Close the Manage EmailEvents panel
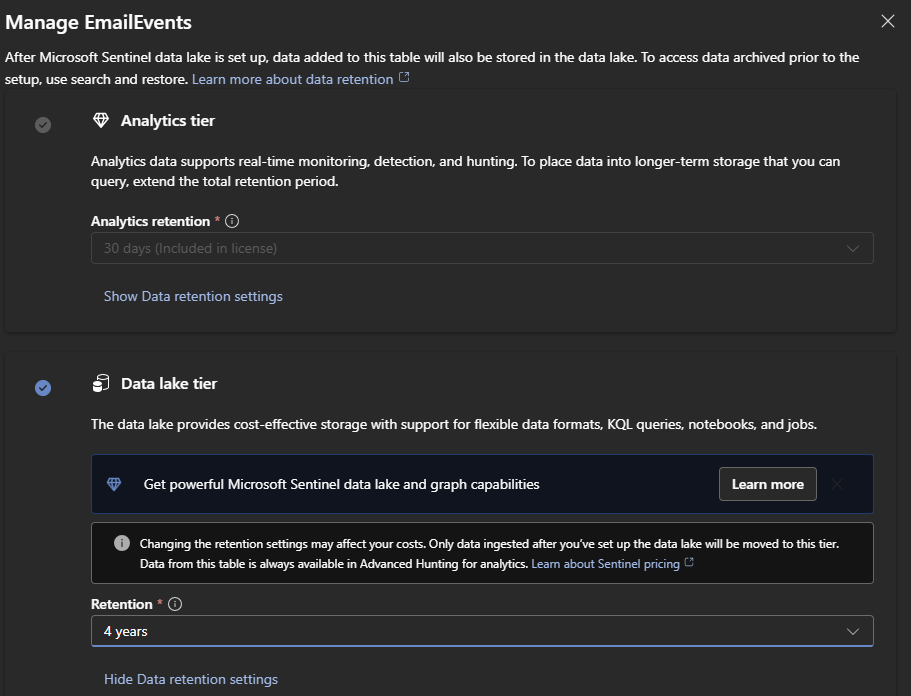The height and width of the screenshot is (696, 911). pos(887,21)
